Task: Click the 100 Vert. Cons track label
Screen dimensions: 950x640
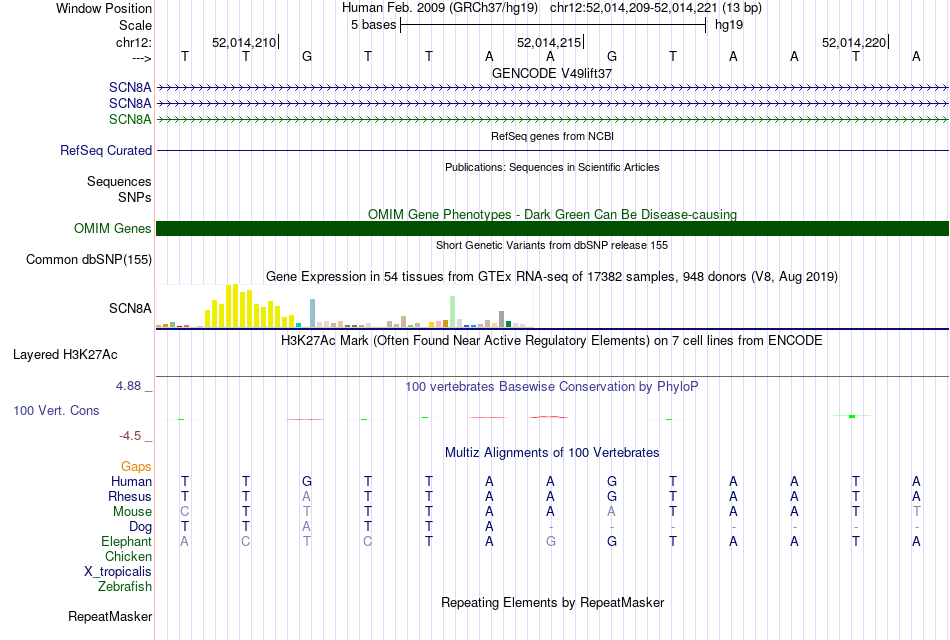Action: pos(56,410)
